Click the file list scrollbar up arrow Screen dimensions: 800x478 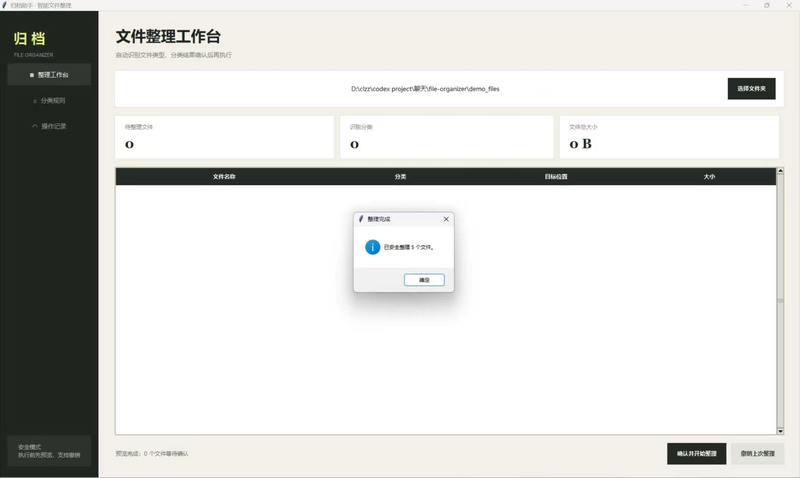coord(780,171)
